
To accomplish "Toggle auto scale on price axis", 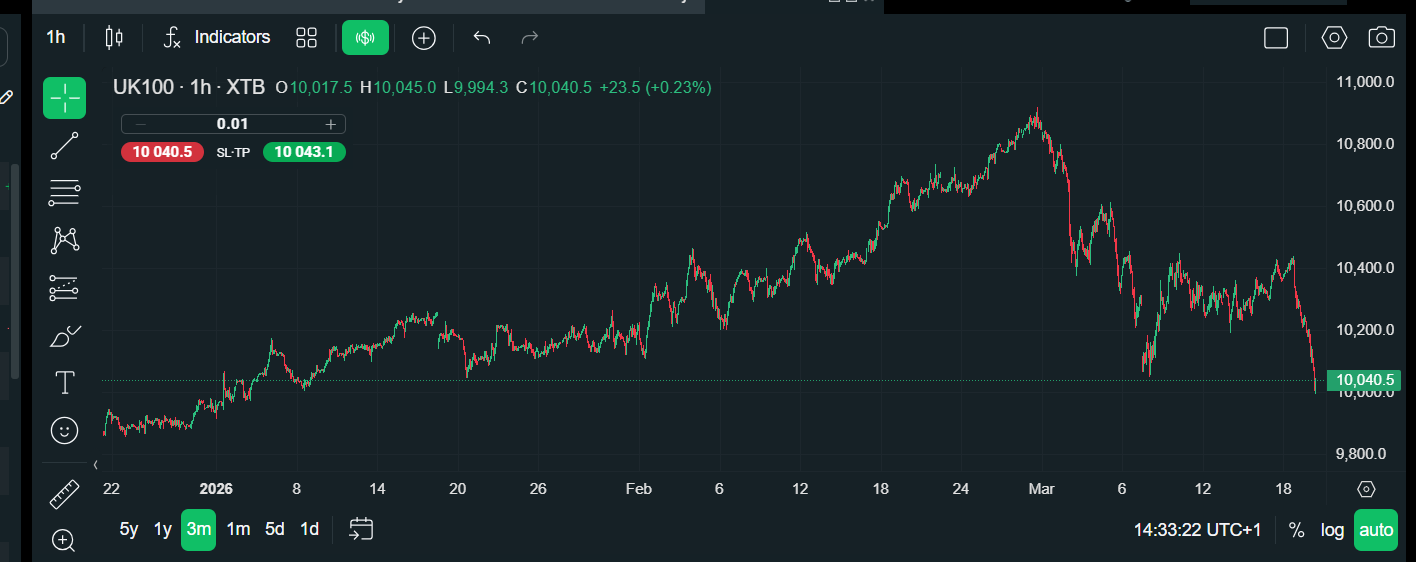I will click(1376, 530).
